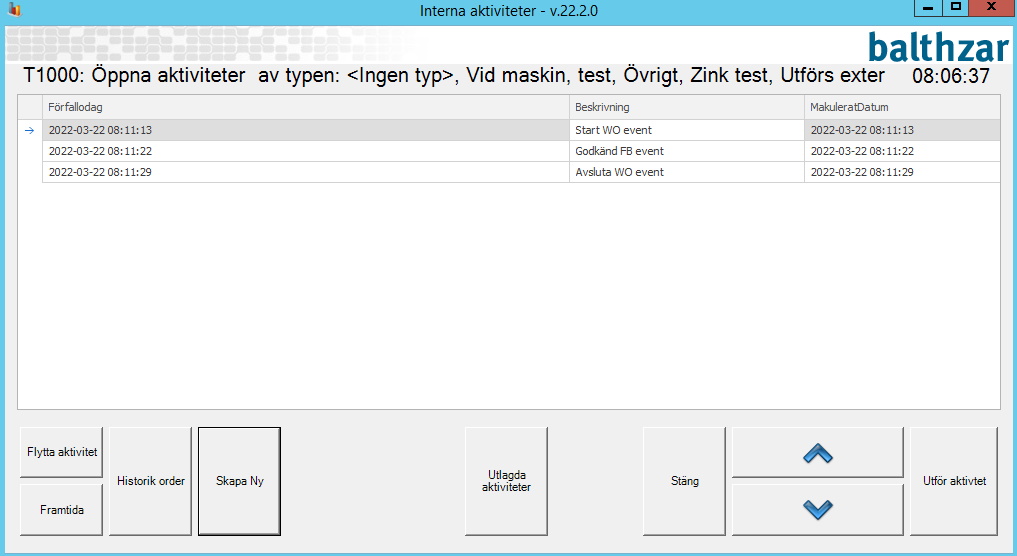Maximize the Interna aktiviteter window
The height and width of the screenshot is (556, 1017).
[x=955, y=8]
